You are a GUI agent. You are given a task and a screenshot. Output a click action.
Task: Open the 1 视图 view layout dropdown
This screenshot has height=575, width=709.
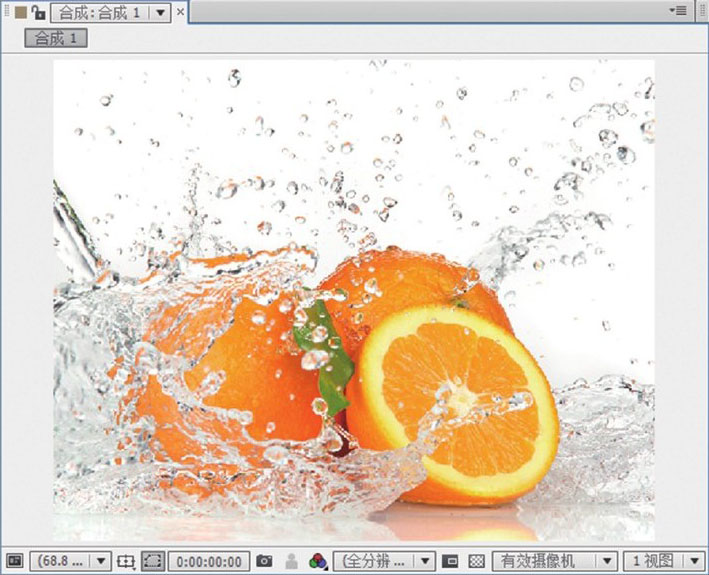tap(663, 562)
